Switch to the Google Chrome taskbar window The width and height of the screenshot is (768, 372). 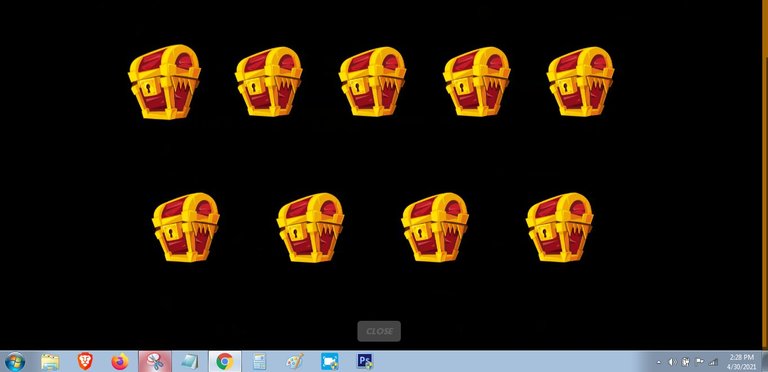click(x=224, y=362)
